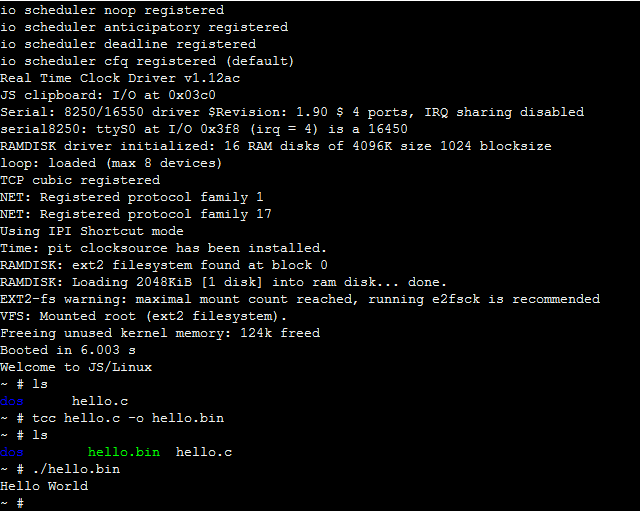Click the VFS: Mounted root line
Image resolution: width=643 pixels, height=512 pixels.
pos(144,316)
